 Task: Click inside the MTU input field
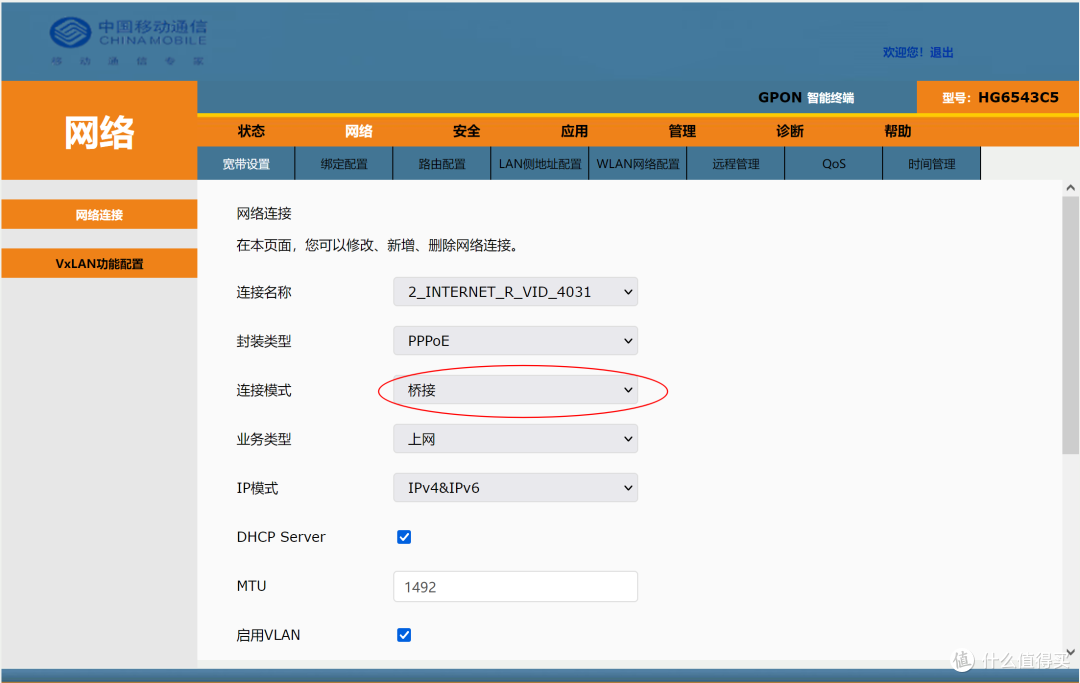(x=515, y=586)
